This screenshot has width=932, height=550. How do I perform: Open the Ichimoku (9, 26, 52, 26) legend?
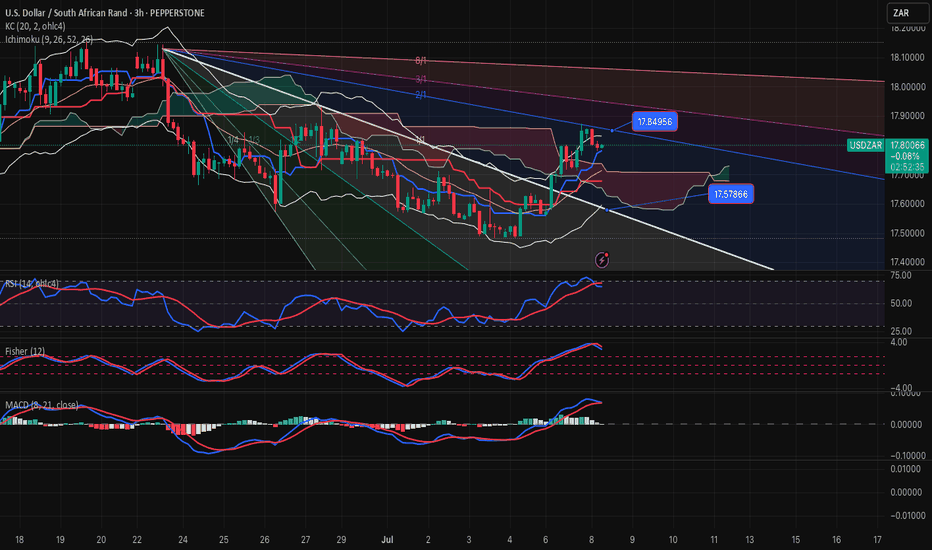pyautogui.click(x=49, y=39)
